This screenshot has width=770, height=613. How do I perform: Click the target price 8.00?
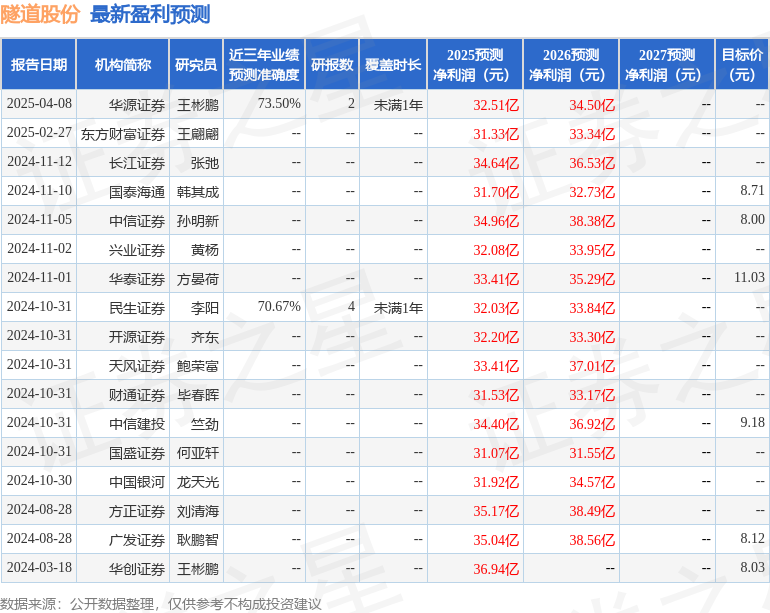[752, 220]
